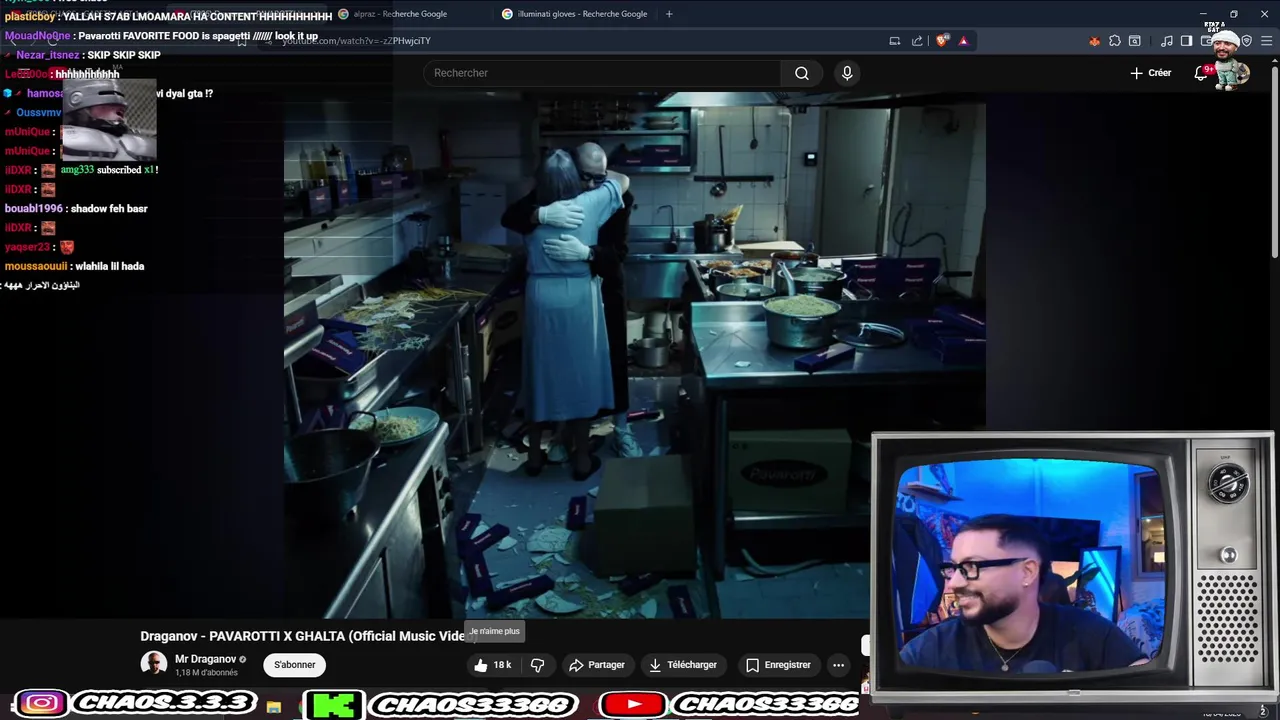
Task: Click chat username MouadNo0ne
Action: pyautogui.click(x=38, y=36)
